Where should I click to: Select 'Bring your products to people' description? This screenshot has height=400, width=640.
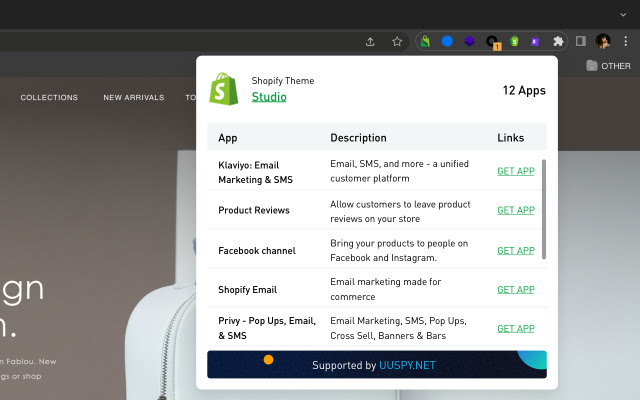point(399,250)
